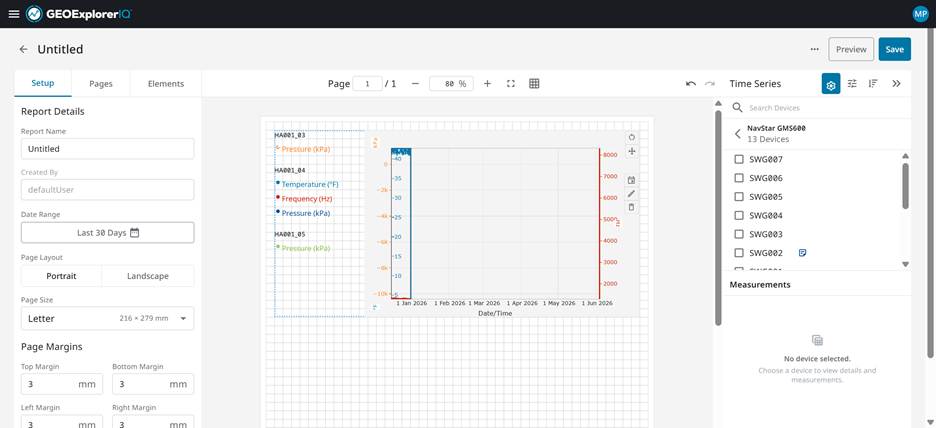Go back from NavStar GMS600 device list
This screenshot has height=428, width=936.
(737, 134)
